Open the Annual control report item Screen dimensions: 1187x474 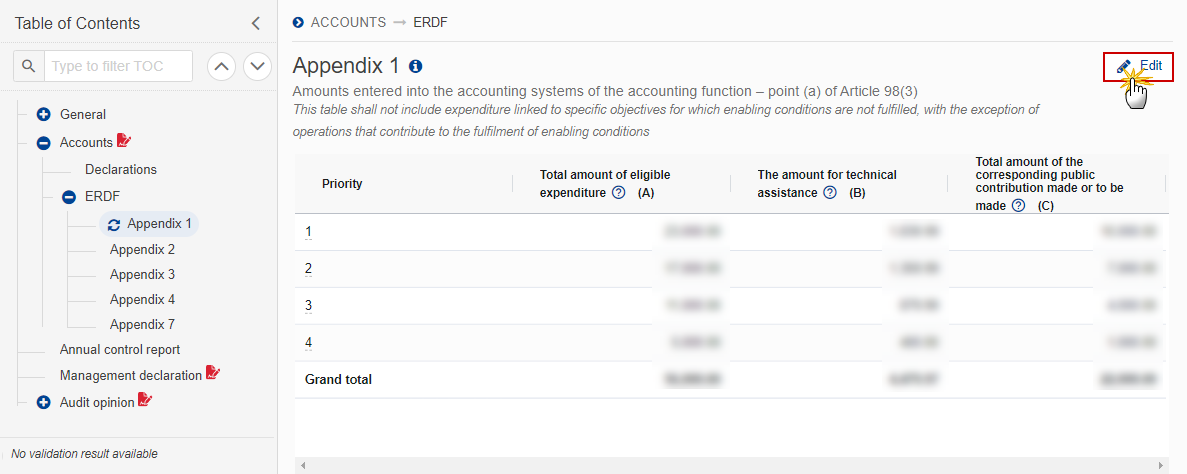120,350
